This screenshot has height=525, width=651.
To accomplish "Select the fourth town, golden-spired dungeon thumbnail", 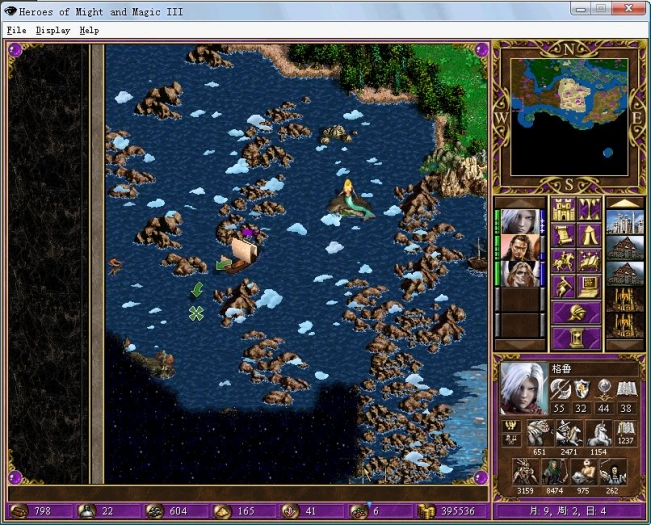I will (625, 300).
